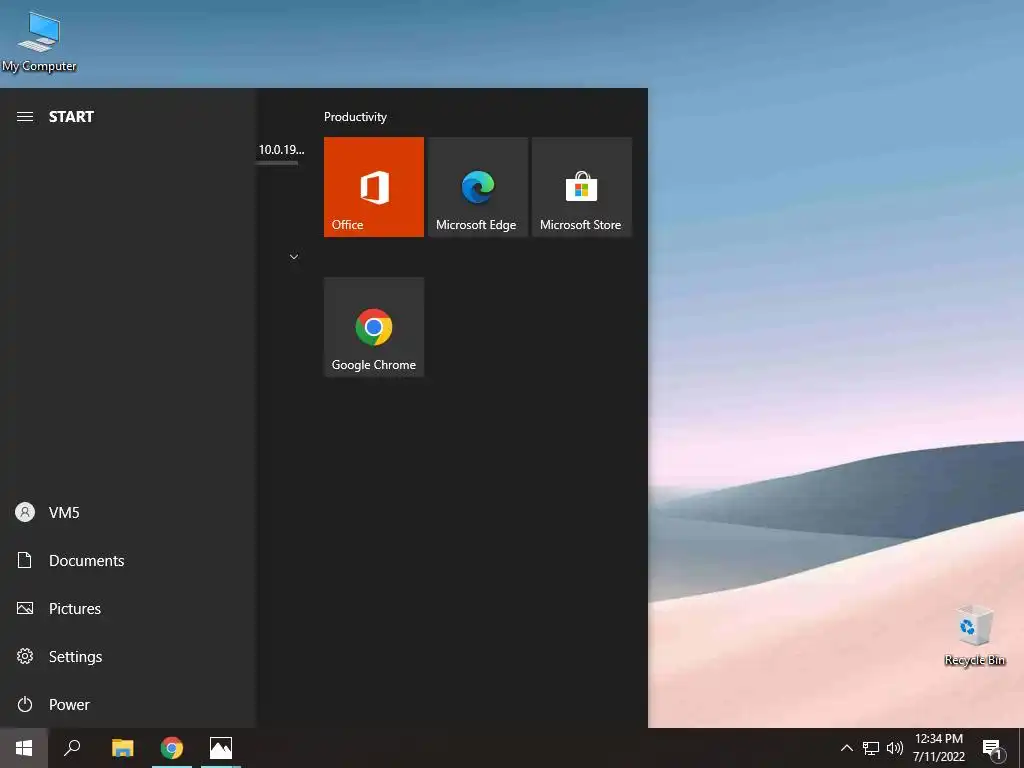Click the Windows Start button
This screenshot has height=768, width=1024.
(24, 748)
